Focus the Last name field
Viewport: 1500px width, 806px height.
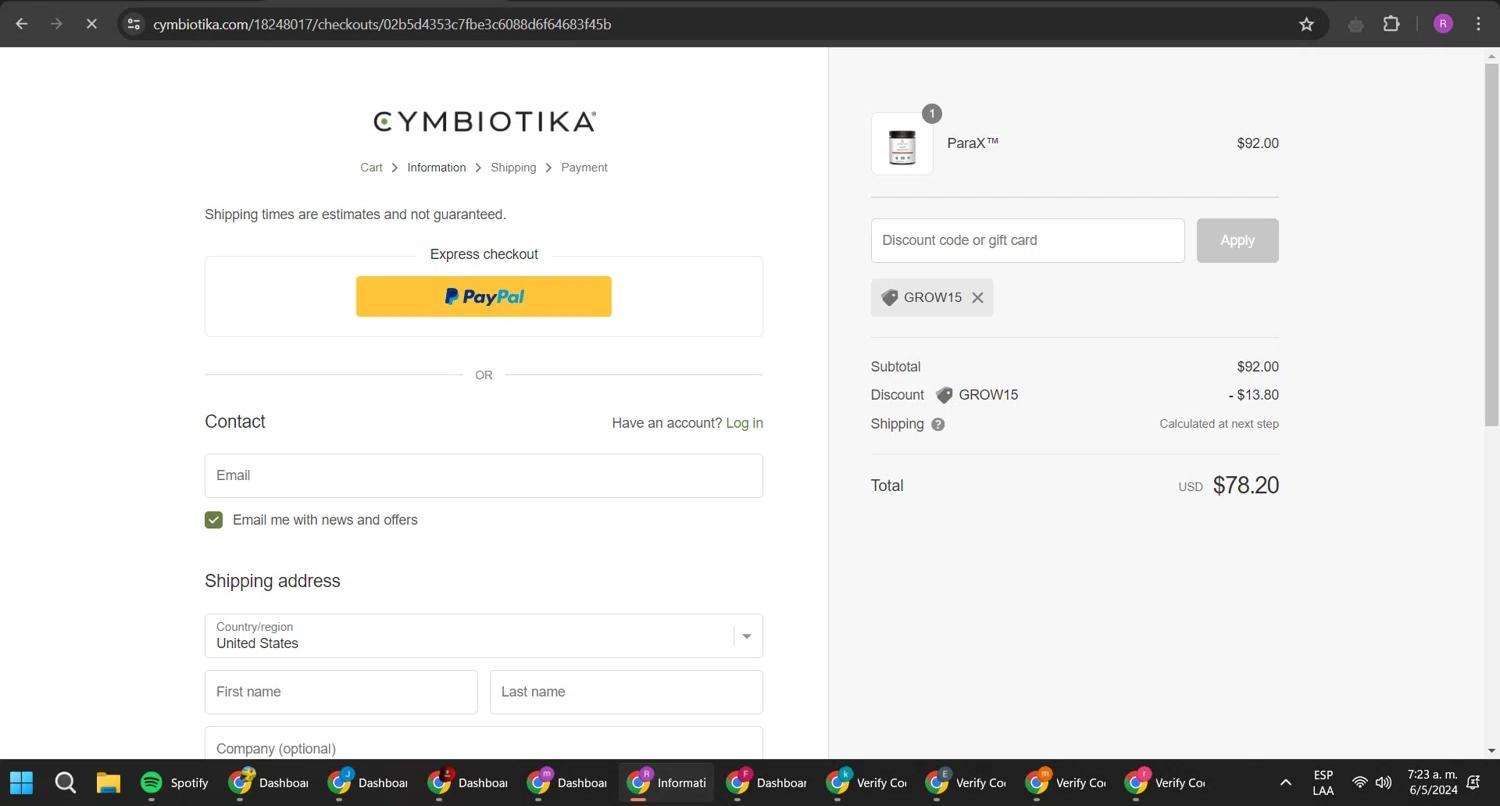tap(626, 692)
